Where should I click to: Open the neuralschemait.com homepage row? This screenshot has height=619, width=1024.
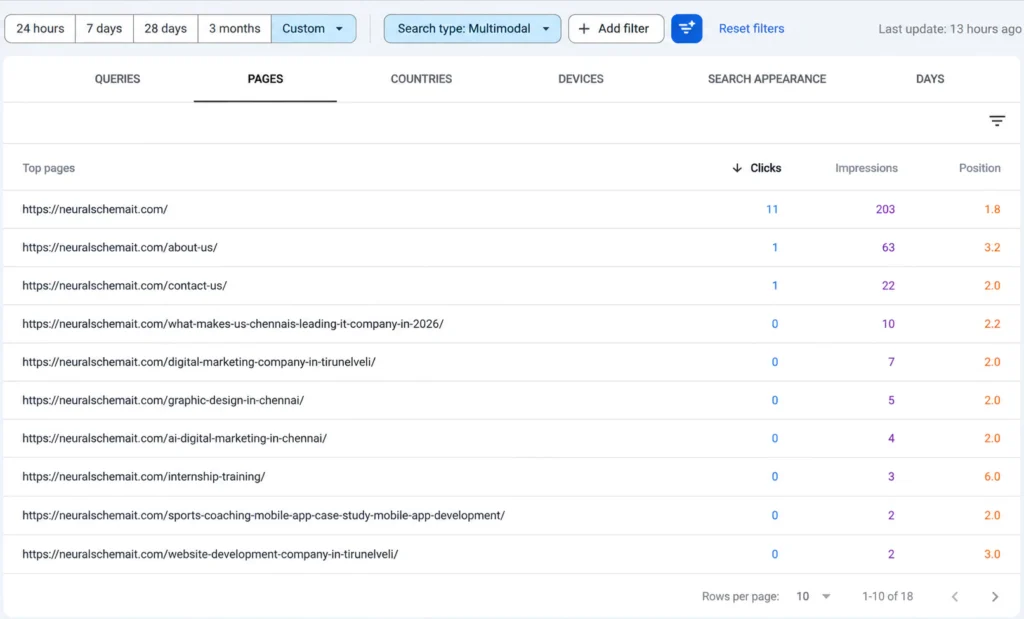pyautogui.click(x=511, y=209)
